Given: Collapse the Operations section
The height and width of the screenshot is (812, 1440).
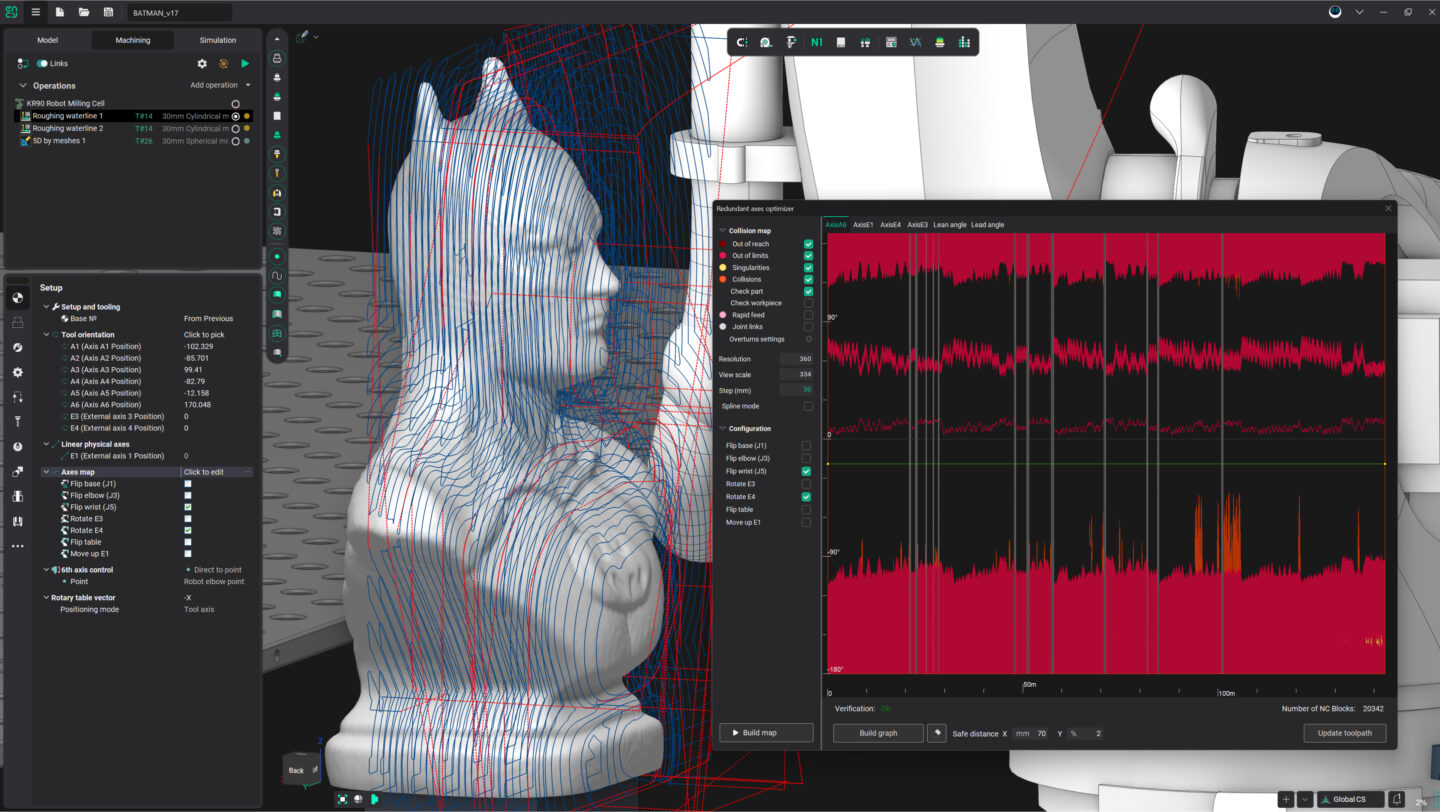Looking at the screenshot, I should [x=22, y=85].
